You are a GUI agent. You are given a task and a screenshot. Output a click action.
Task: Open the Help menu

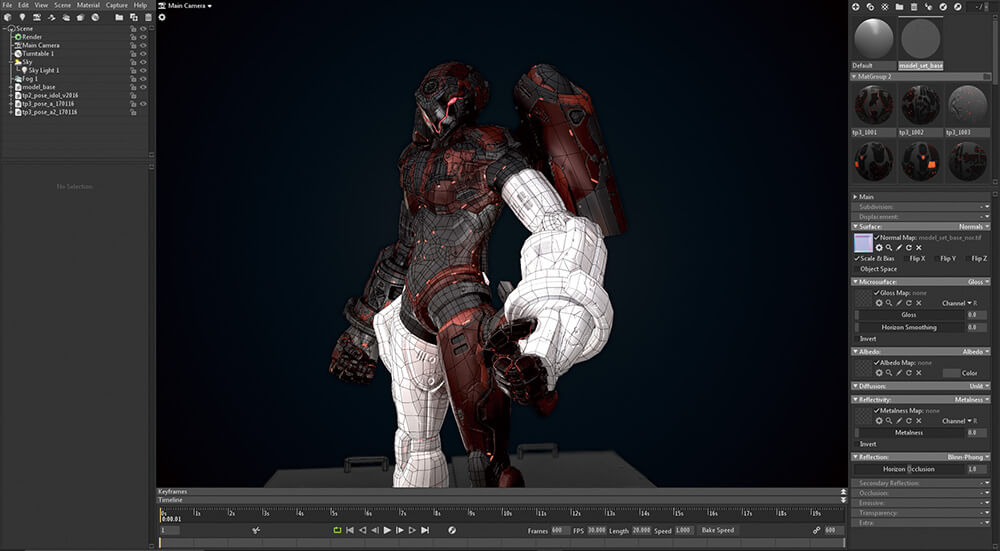[140, 5]
